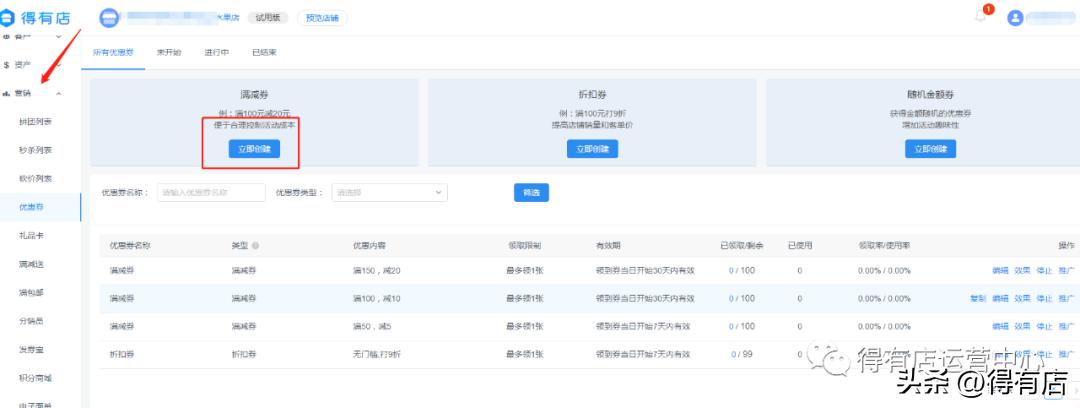Expand the 资产 sidebar section
The width and height of the screenshot is (1080, 408).
[59, 65]
